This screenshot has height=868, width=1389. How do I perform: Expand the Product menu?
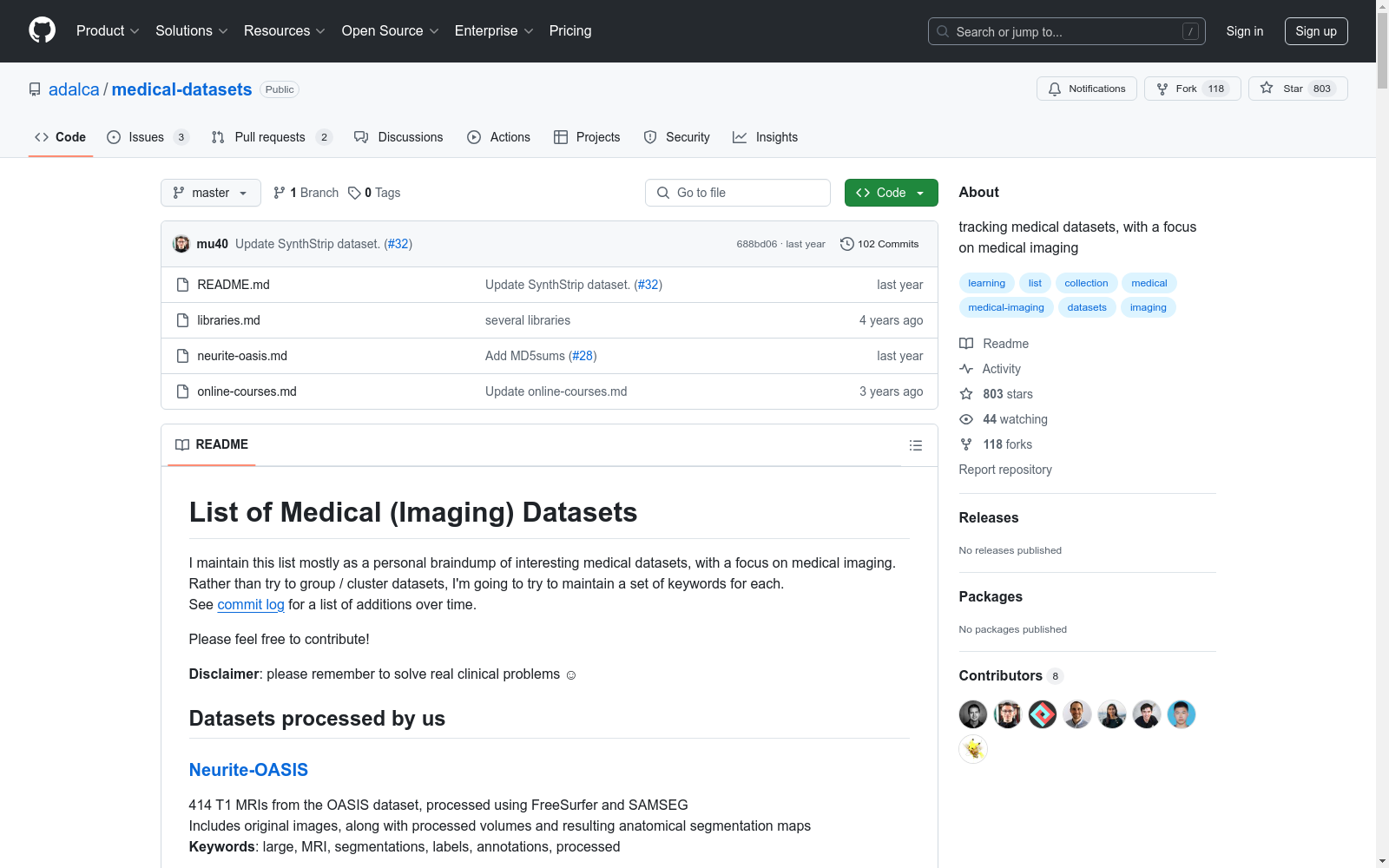tap(108, 31)
